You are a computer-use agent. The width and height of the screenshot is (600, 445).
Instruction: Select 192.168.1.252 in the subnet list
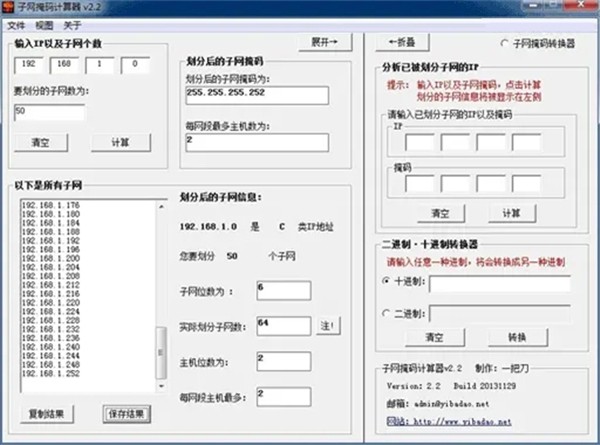tap(51, 373)
